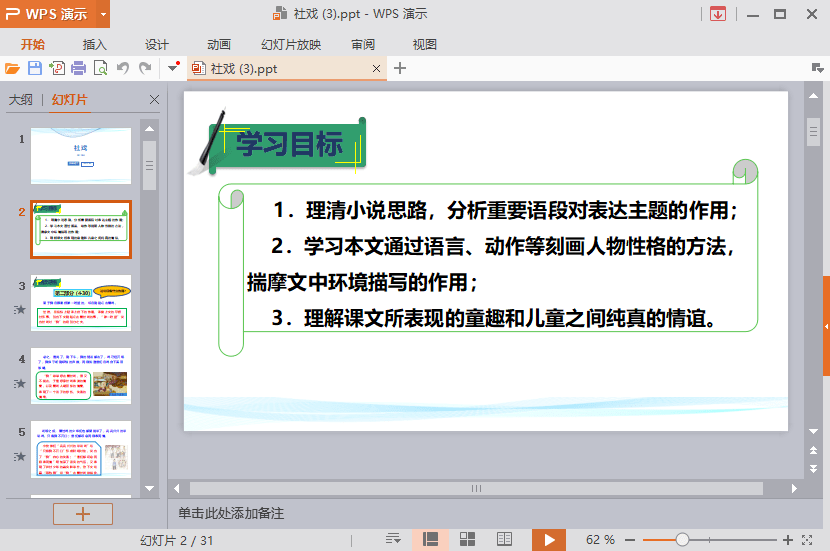Undo the last action
Image resolution: width=830 pixels, height=551 pixels.
point(123,68)
